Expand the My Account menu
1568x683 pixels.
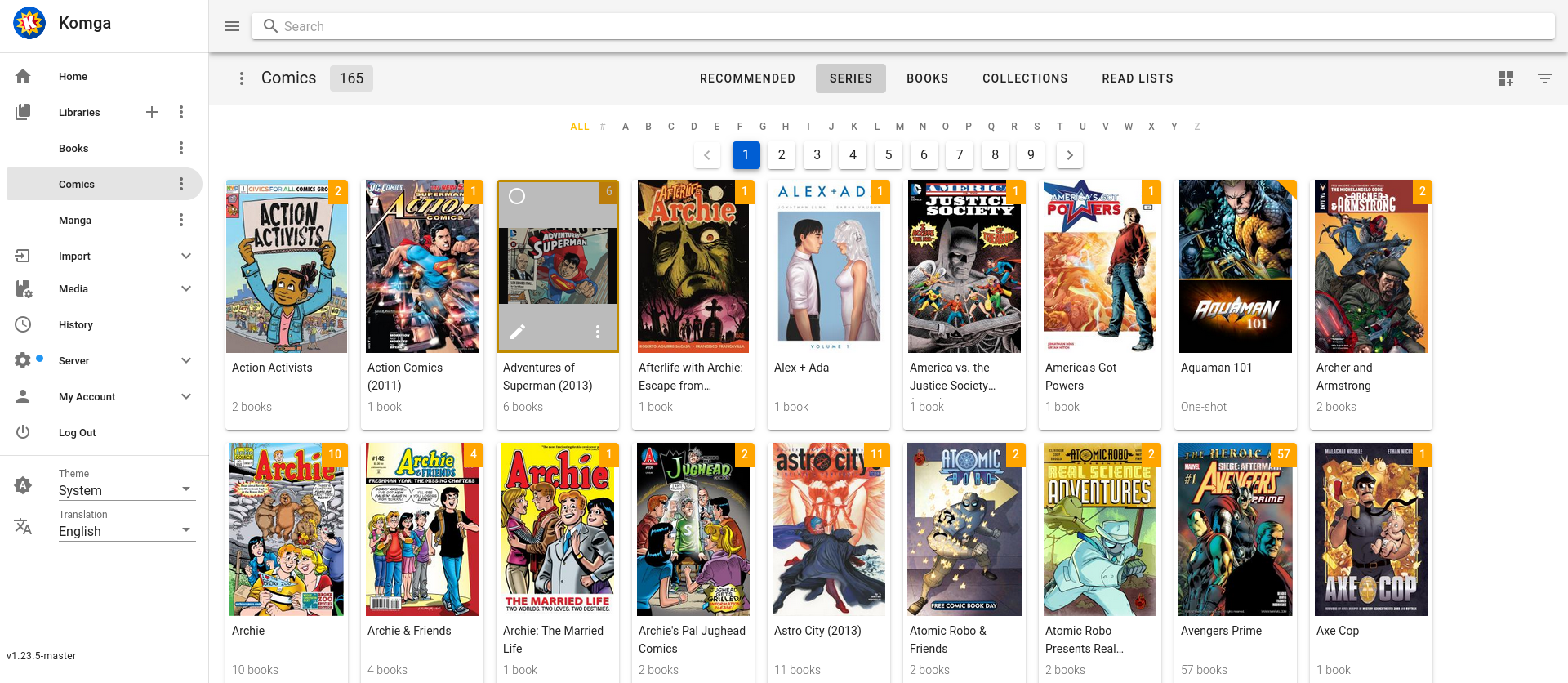(186, 396)
